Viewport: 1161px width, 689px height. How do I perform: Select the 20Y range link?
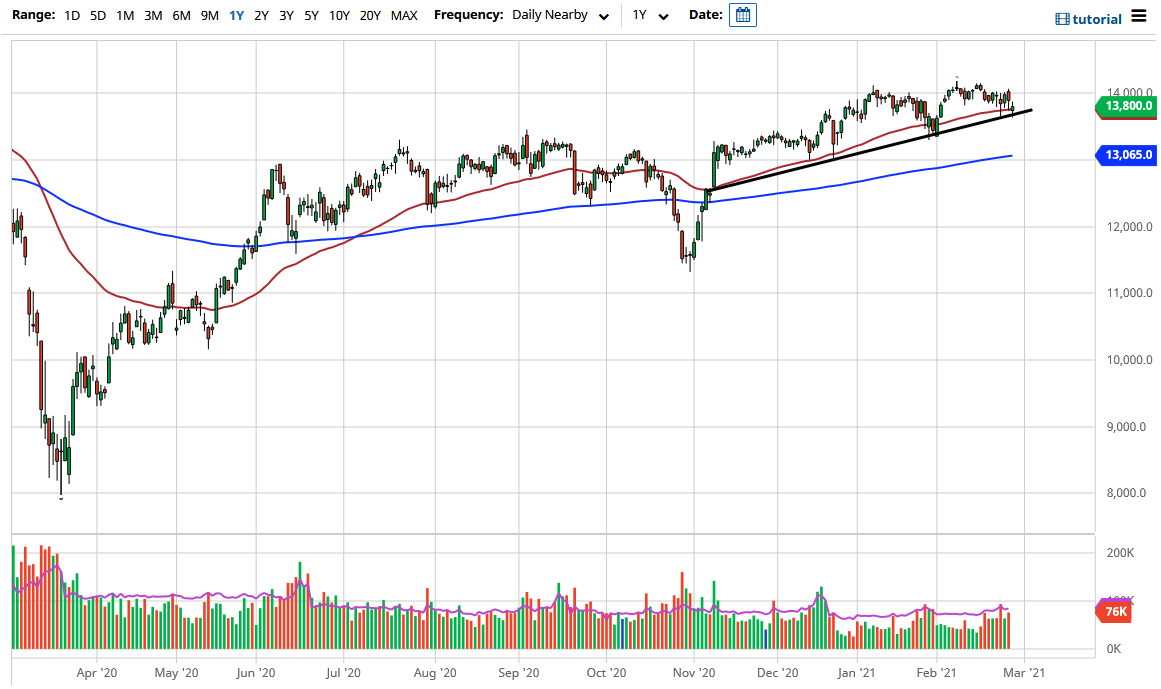pos(369,16)
